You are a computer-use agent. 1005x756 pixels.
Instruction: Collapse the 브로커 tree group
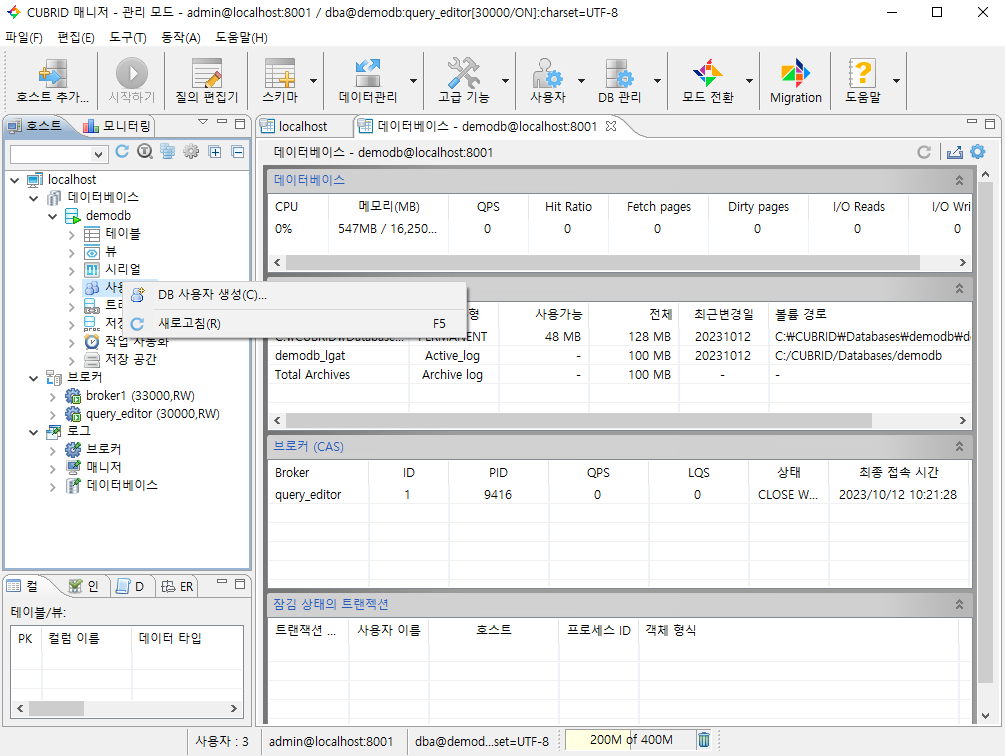point(33,379)
